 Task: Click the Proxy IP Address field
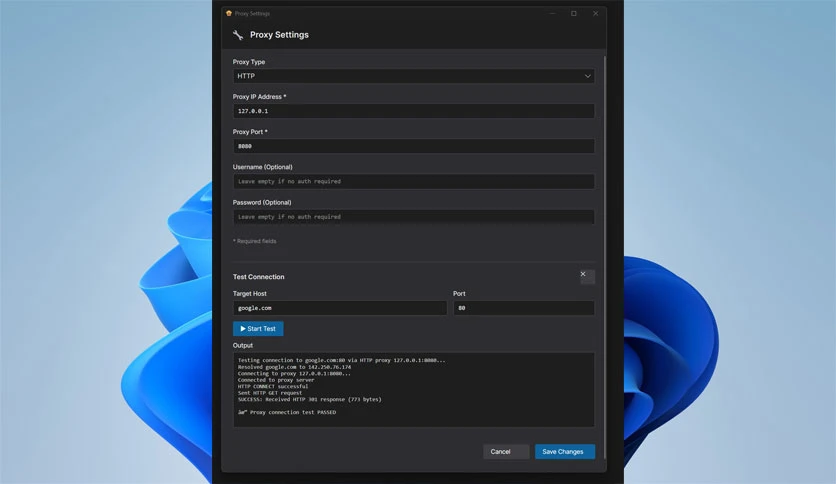(x=413, y=111)
